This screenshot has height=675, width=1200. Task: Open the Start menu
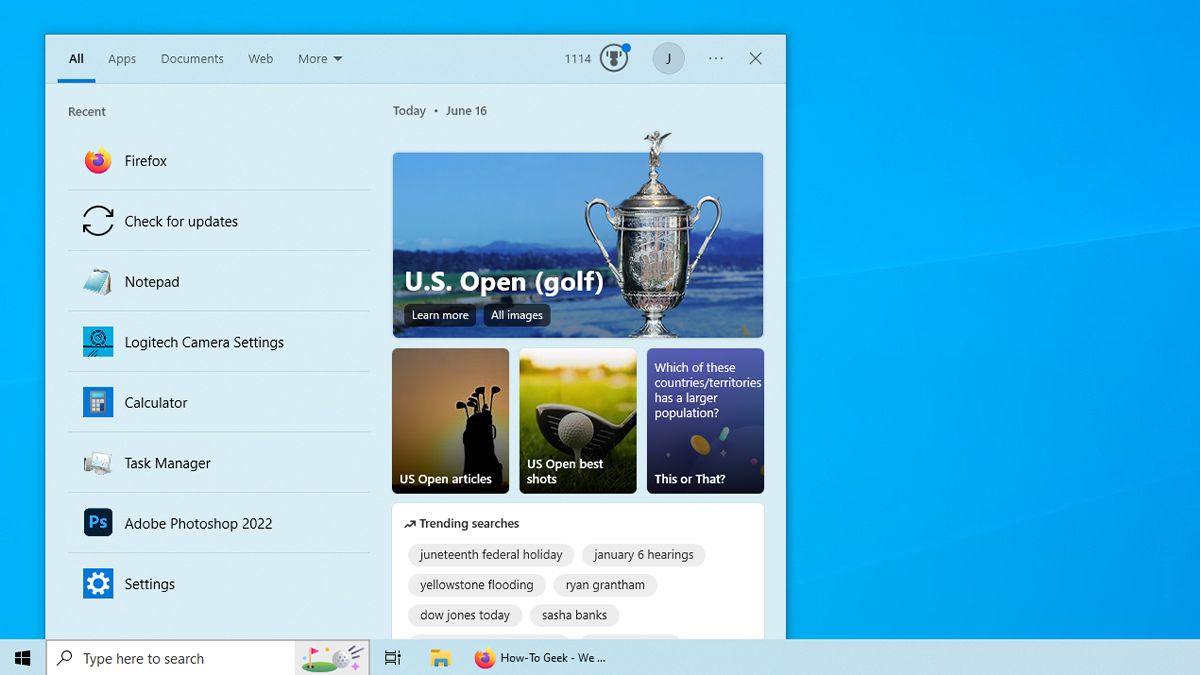[x=21, y=657]
